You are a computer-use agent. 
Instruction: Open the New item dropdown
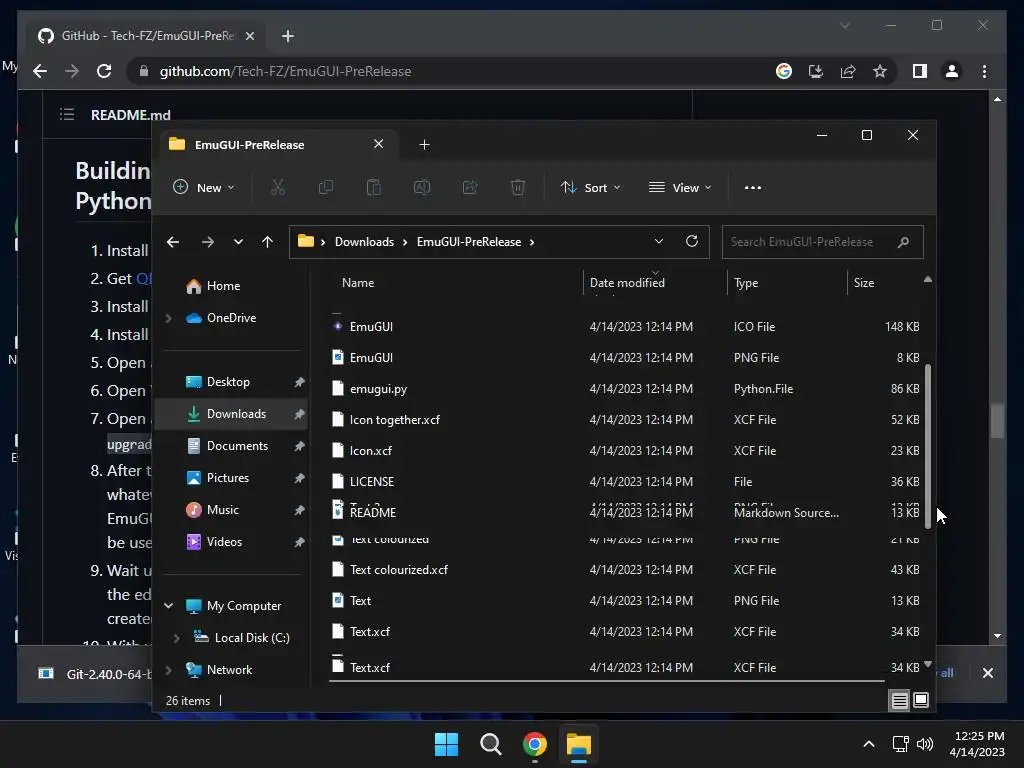pos(203,187)
